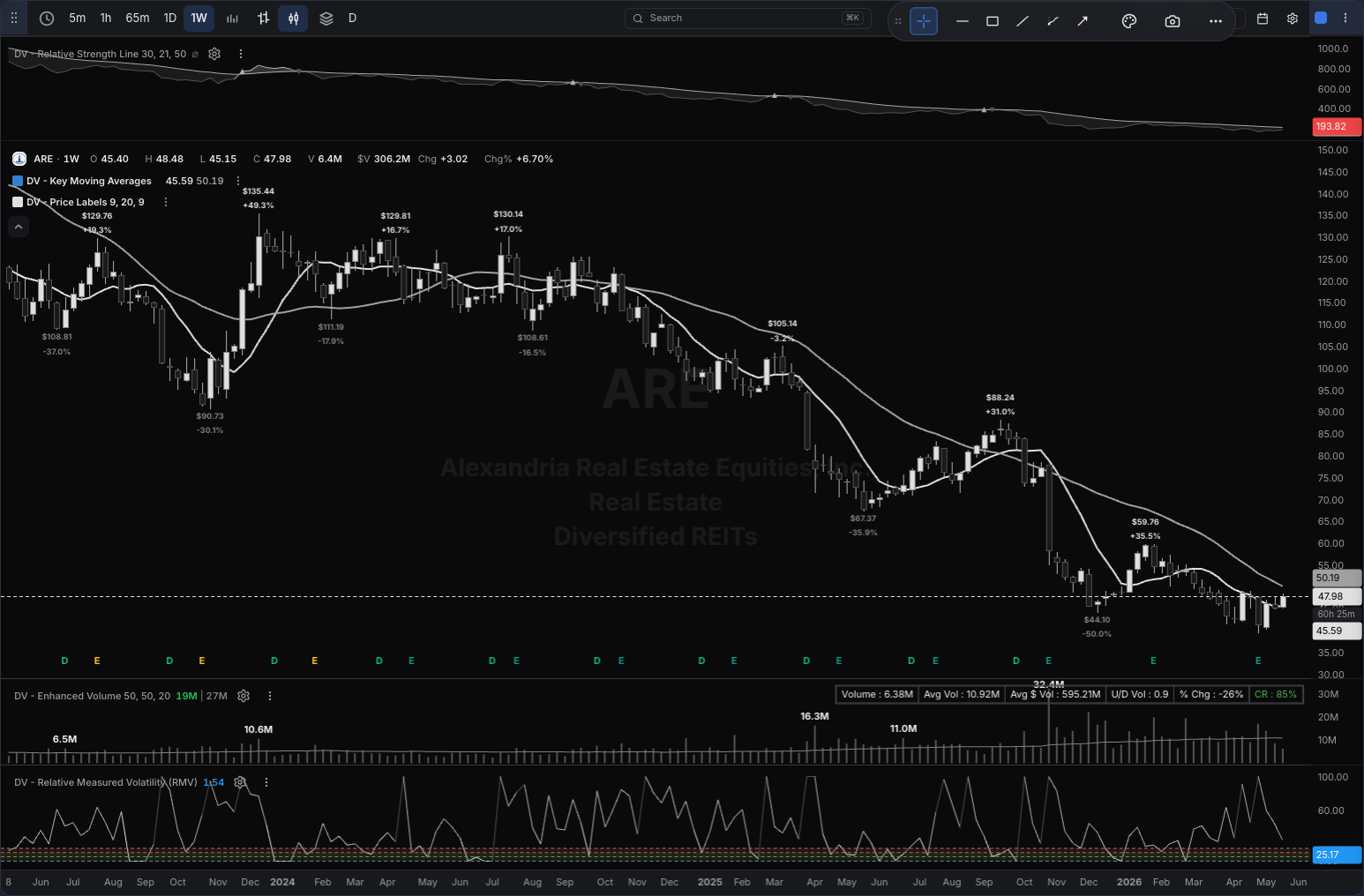Open Price Labels more options menu
Image resolution: width=1364 pixels, height=896 pixels.
(x=166, y=202)
